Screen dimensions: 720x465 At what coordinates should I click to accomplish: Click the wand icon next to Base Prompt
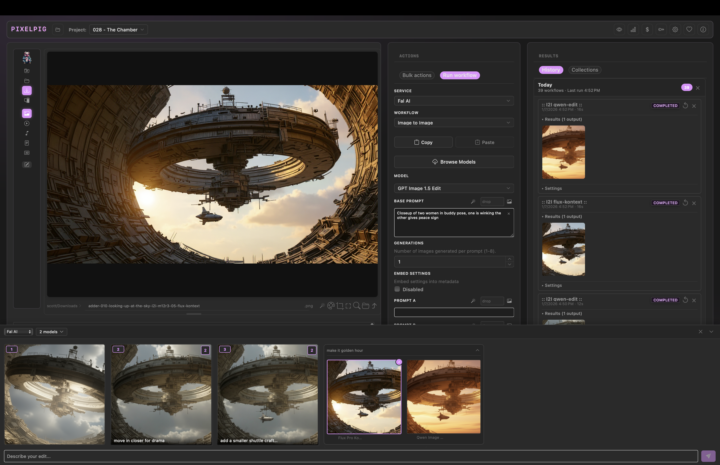point(472,202)
